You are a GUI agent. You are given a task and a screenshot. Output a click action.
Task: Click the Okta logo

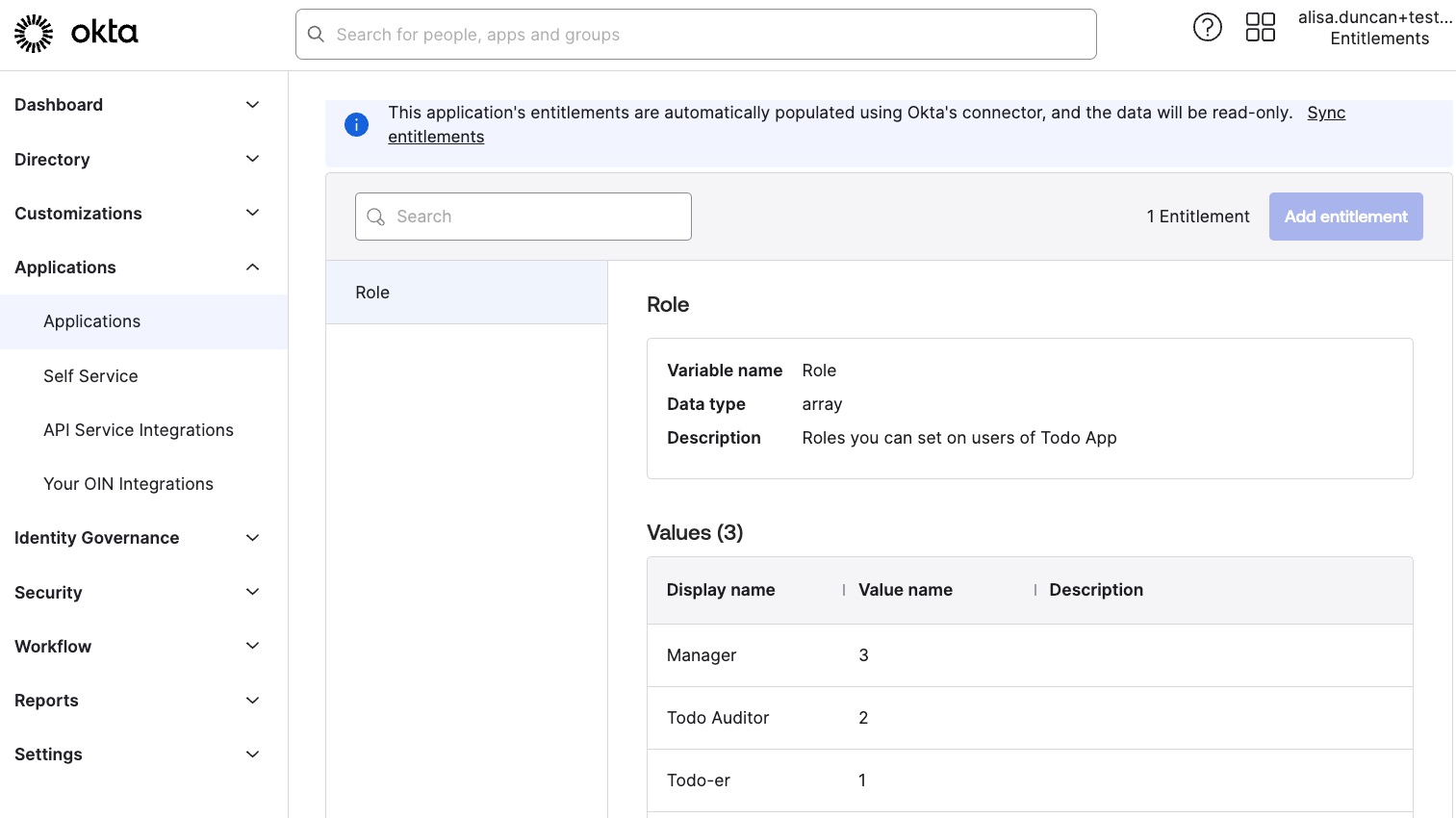point(75,32)
